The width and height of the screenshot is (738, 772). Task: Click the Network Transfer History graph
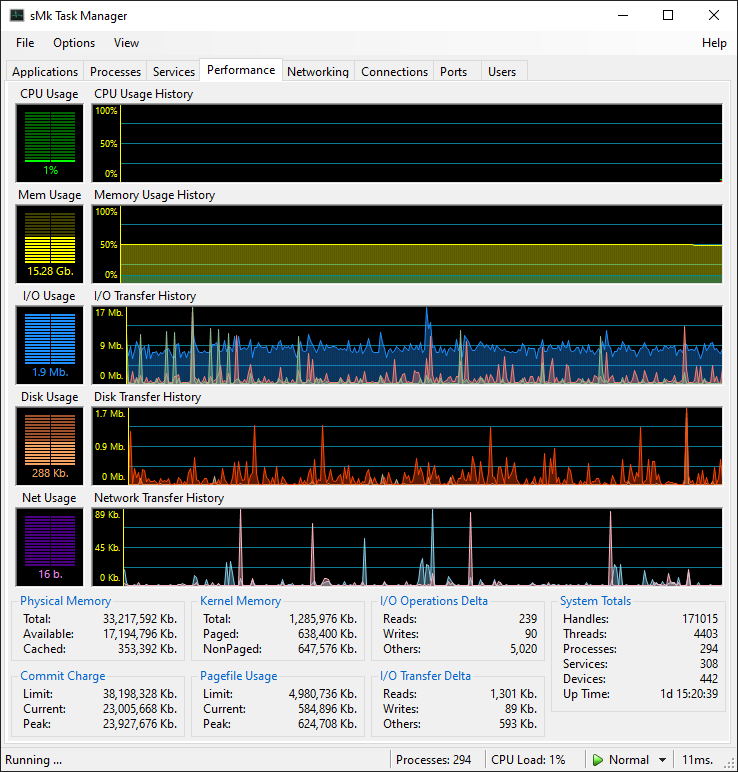pos(408,546)
